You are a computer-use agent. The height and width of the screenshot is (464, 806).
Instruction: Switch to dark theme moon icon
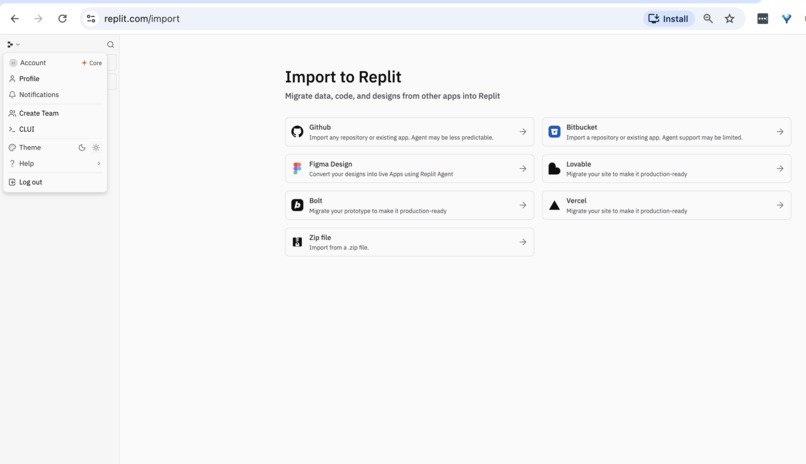click(x=82, y=147)
